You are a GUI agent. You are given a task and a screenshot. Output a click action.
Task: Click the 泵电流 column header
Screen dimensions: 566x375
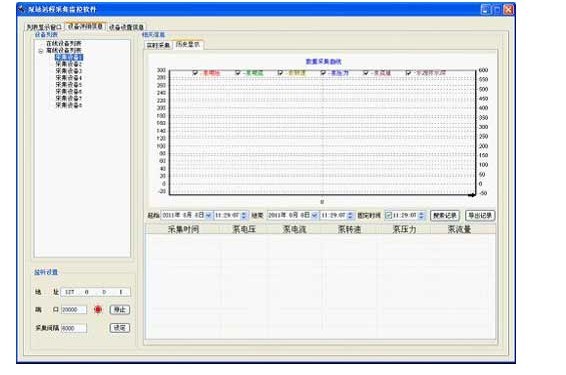pyautogui.click(x=294, y=229)
